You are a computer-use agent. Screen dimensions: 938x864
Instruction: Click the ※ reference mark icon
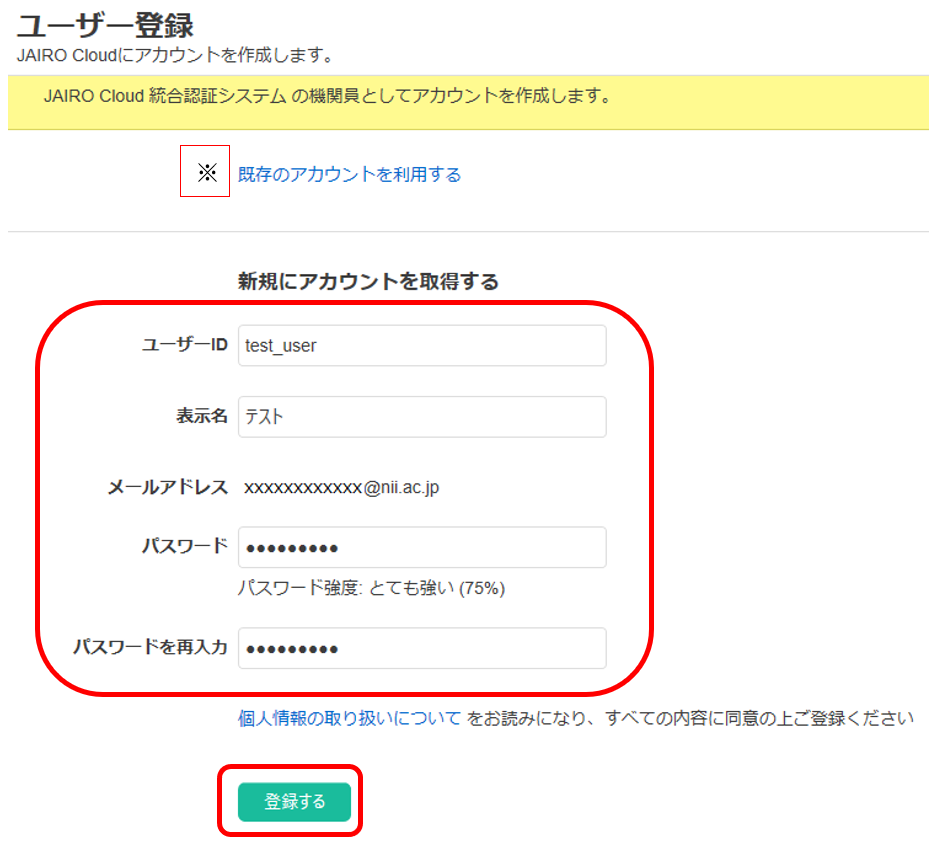pyautogui.click(x=206, y=172)
